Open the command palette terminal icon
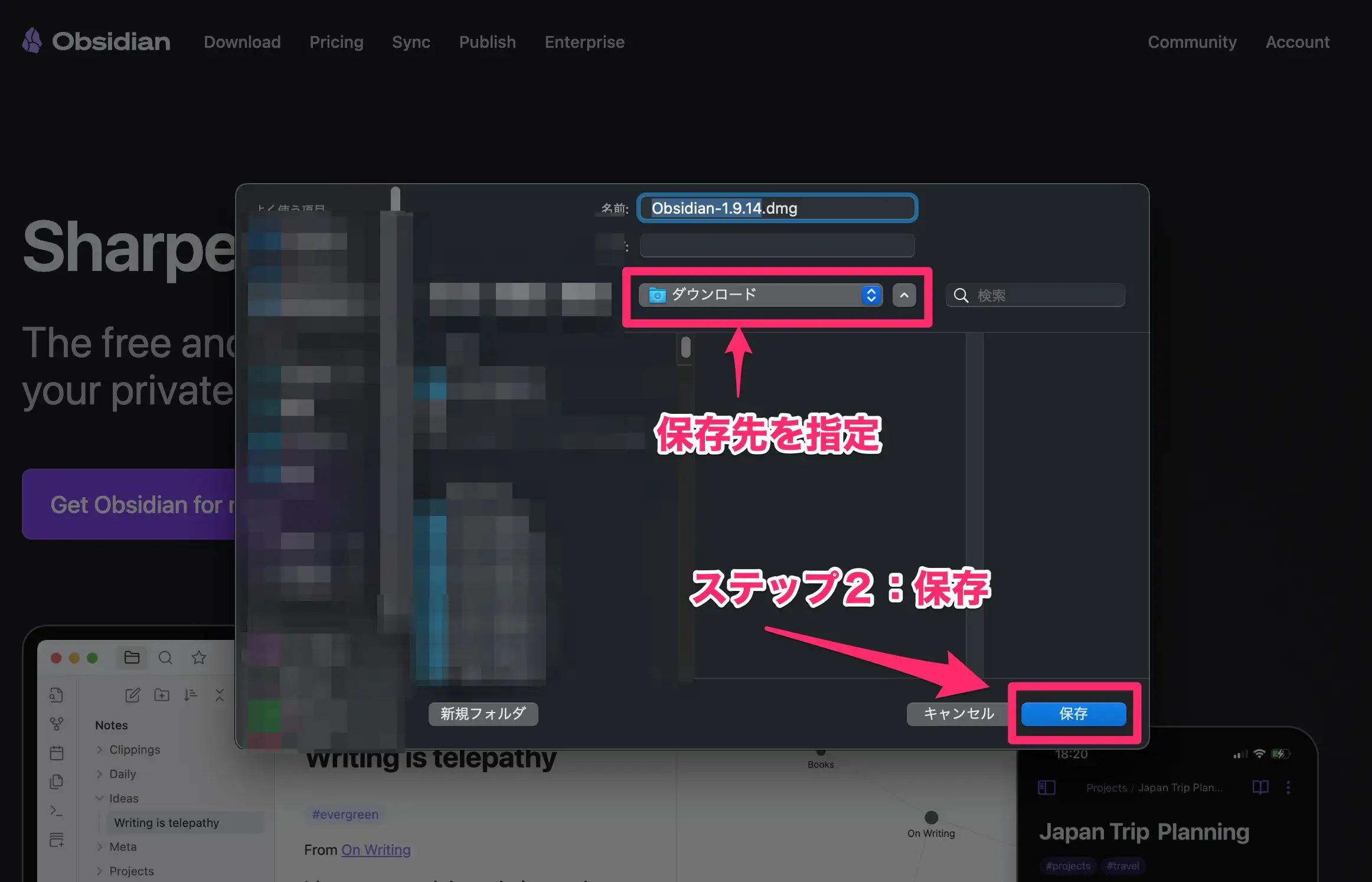The width and height of the screenshot is (1372, 882). click(x=57, y=811)
